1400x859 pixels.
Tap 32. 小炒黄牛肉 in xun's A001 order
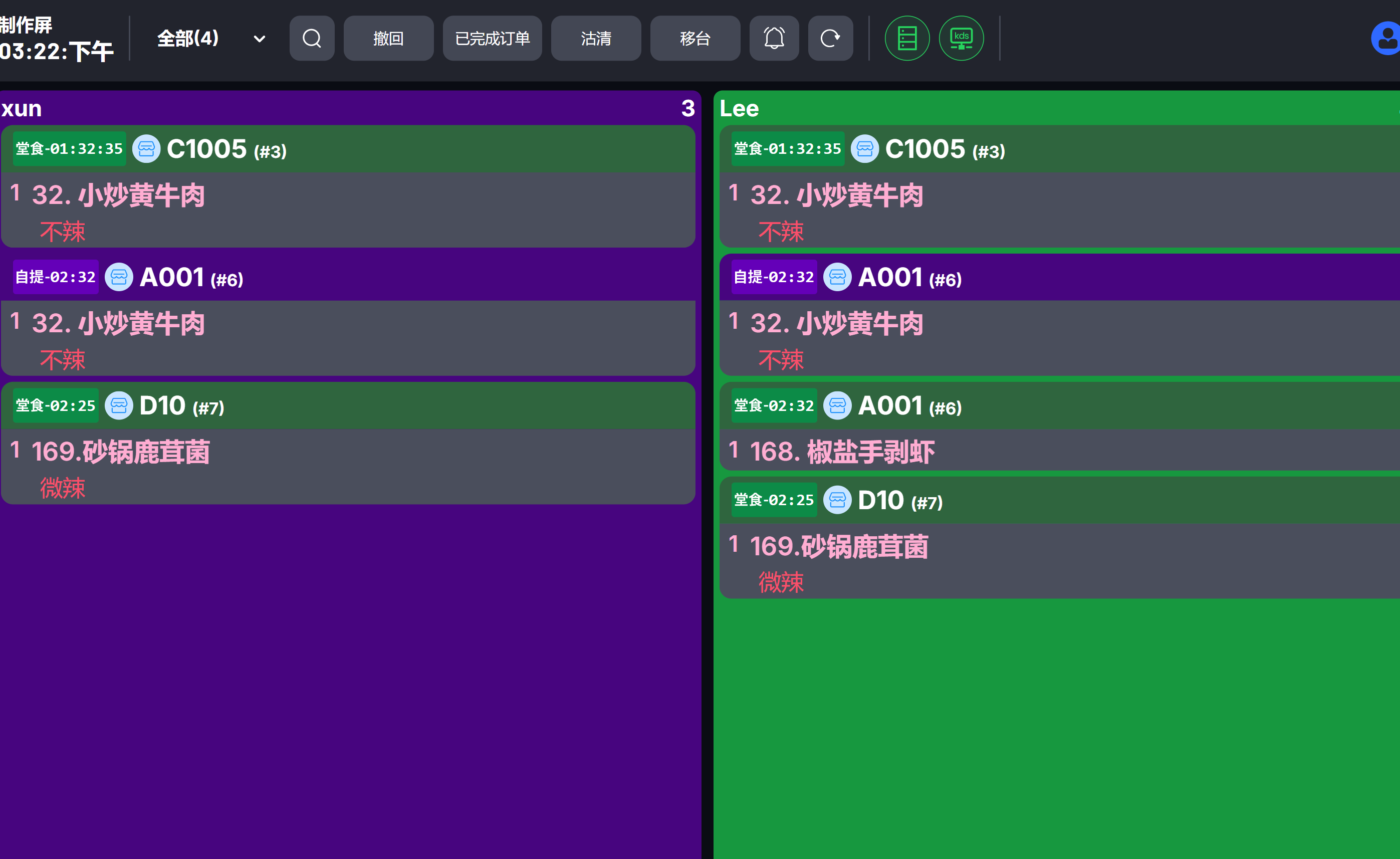click(118, 324)
